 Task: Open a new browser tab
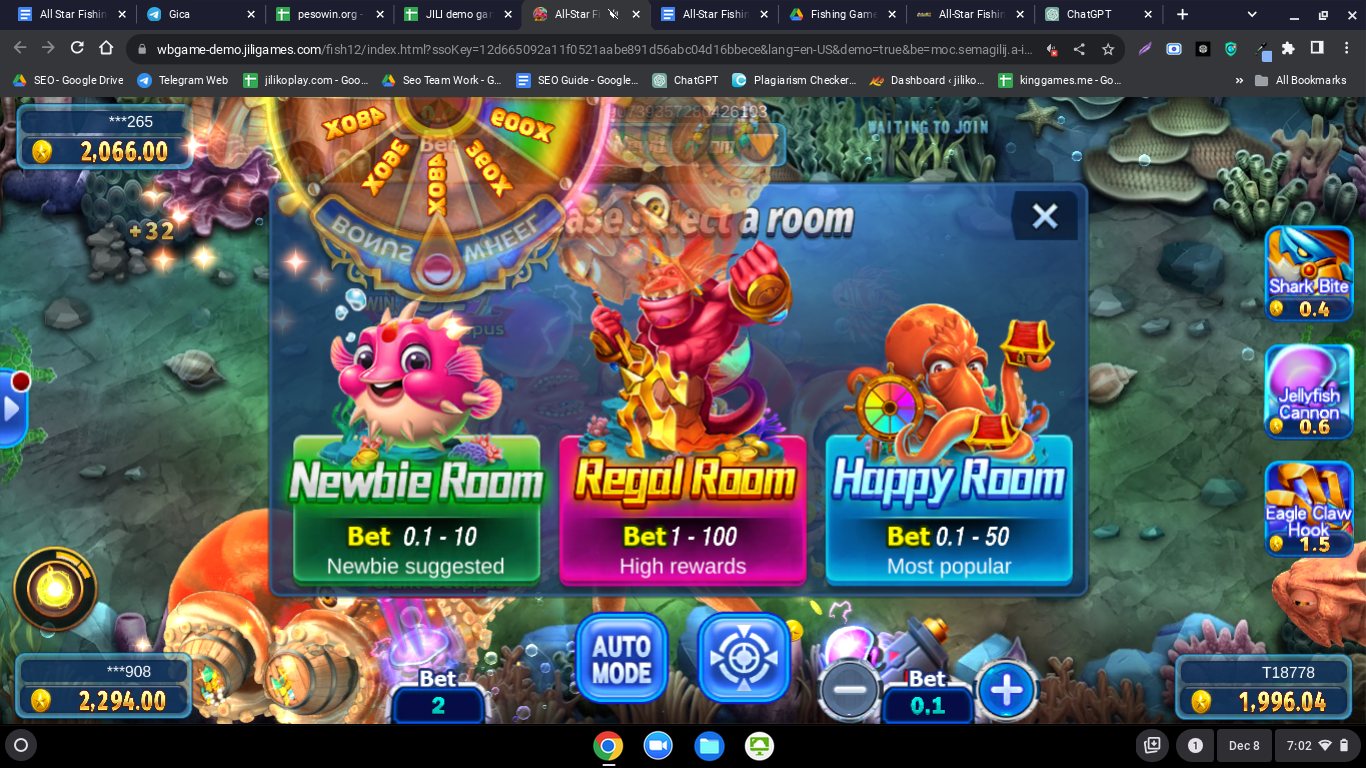tap(1182, 15)
